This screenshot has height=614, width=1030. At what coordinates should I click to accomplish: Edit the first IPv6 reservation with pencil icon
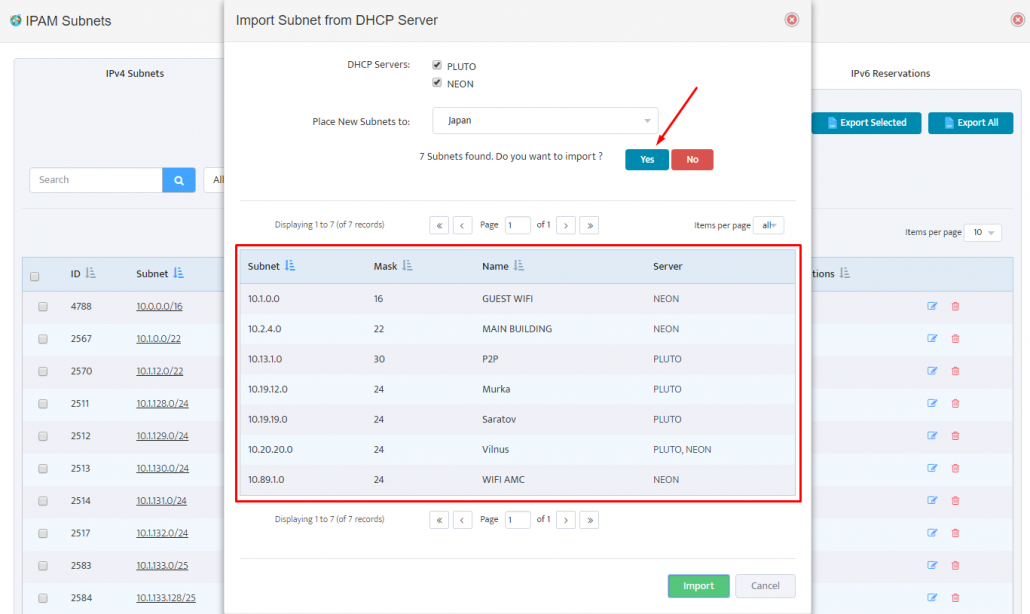pyautogui.click(x=932, y=306)
